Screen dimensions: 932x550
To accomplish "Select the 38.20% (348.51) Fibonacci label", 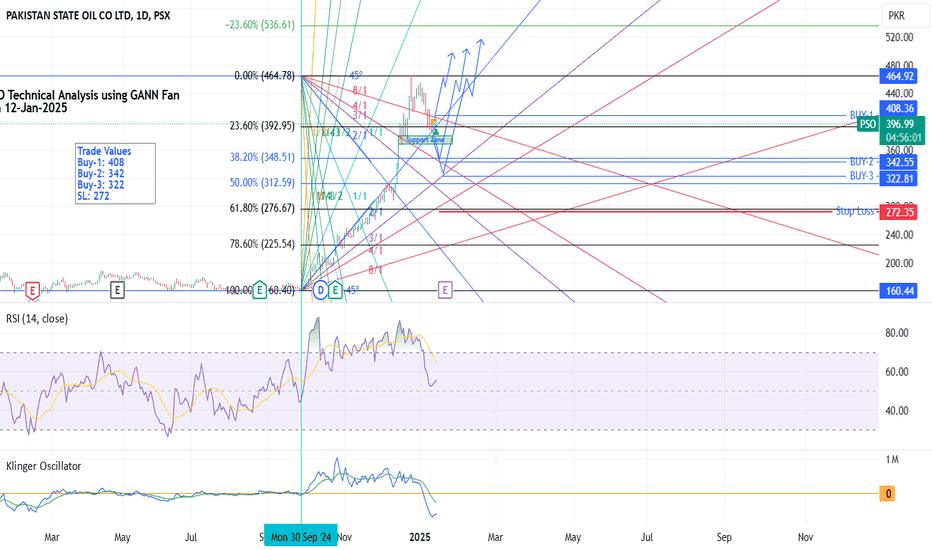I will [262, 157].
